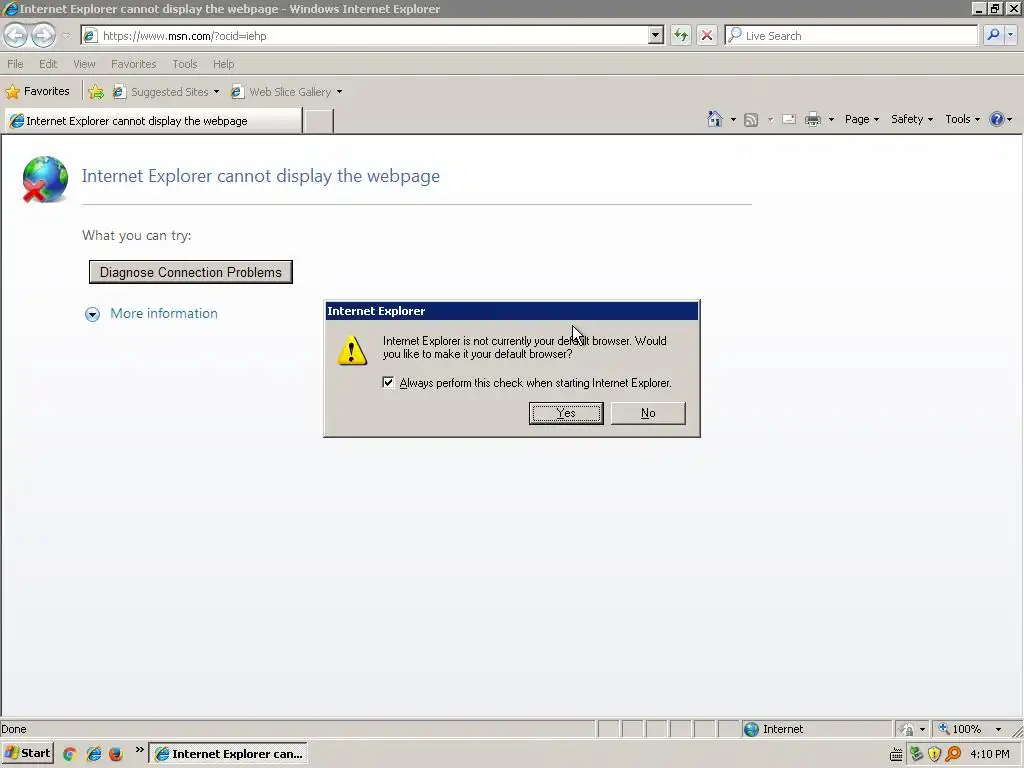This screenshot has width=1024, height=768.
Task: Open the address bar autocomplete dropdown arrow
Action: coord(656,36)
